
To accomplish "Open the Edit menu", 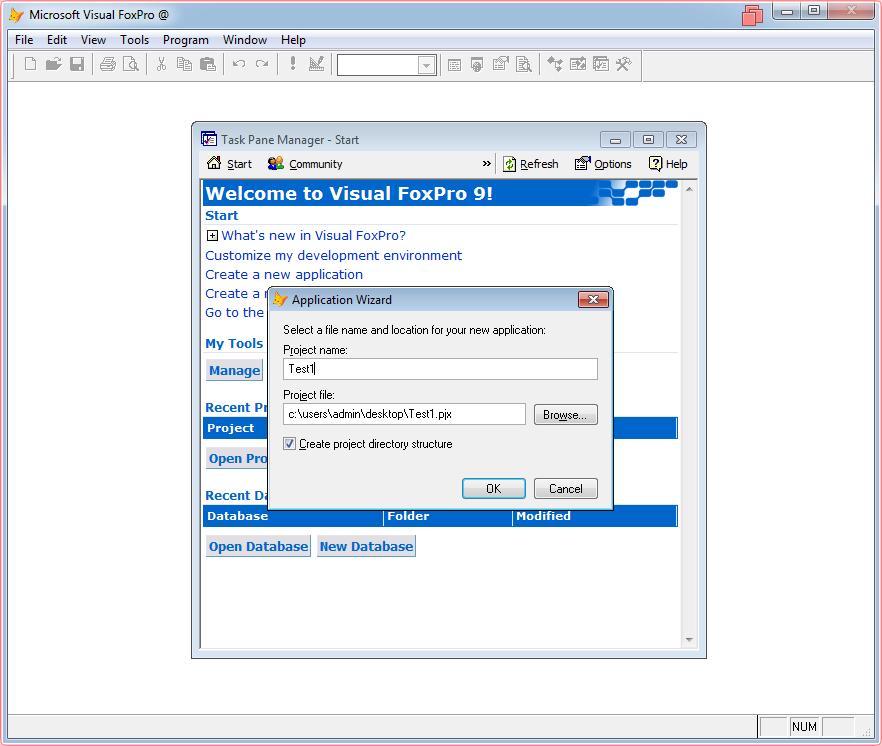I will 57,40.
